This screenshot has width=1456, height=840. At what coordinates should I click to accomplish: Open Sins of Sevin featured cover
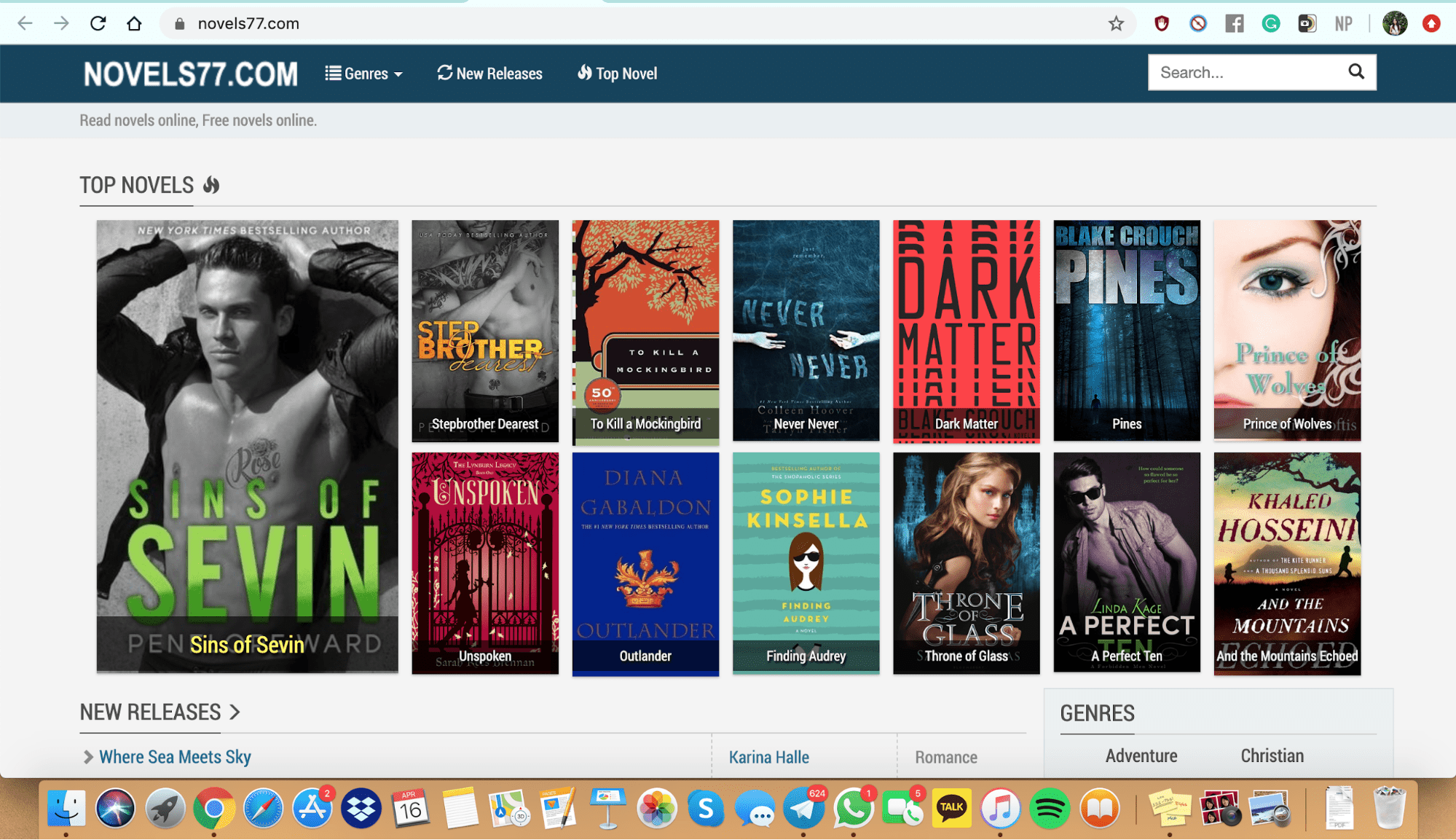point(247,446)
